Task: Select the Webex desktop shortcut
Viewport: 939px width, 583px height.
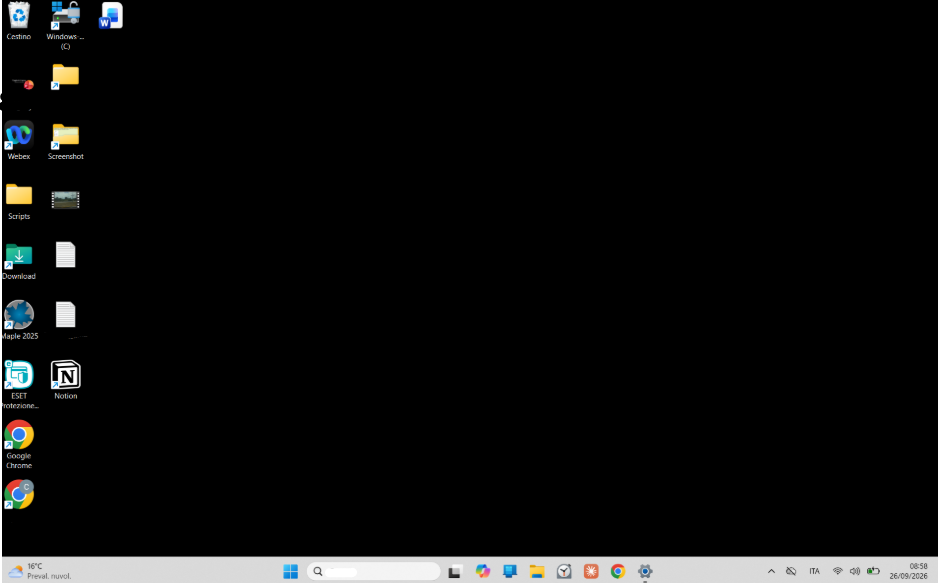Action: 19,141
